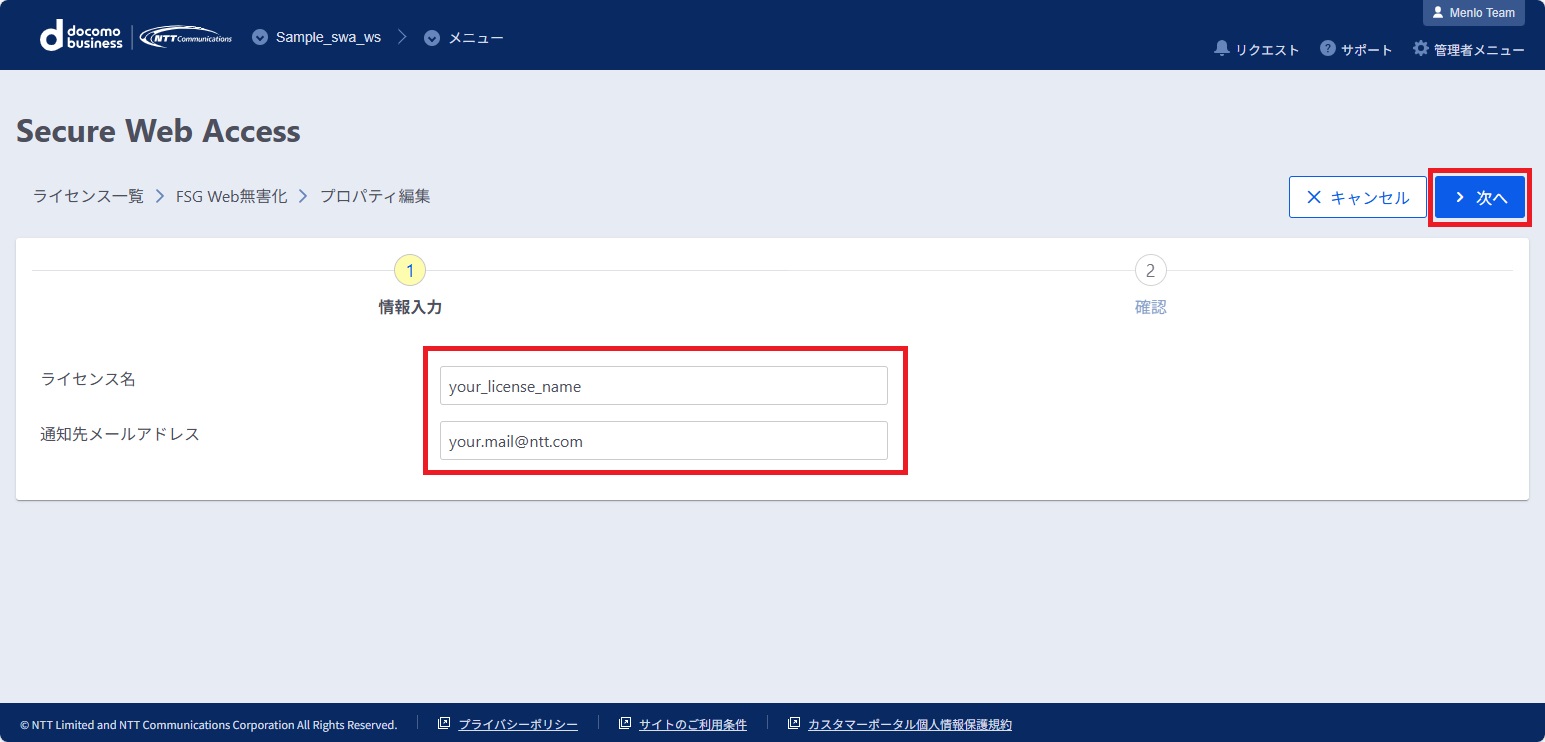Click the gear icon for 管理者メニュー
The image size is (1545, 742).
click(1420, 48)
